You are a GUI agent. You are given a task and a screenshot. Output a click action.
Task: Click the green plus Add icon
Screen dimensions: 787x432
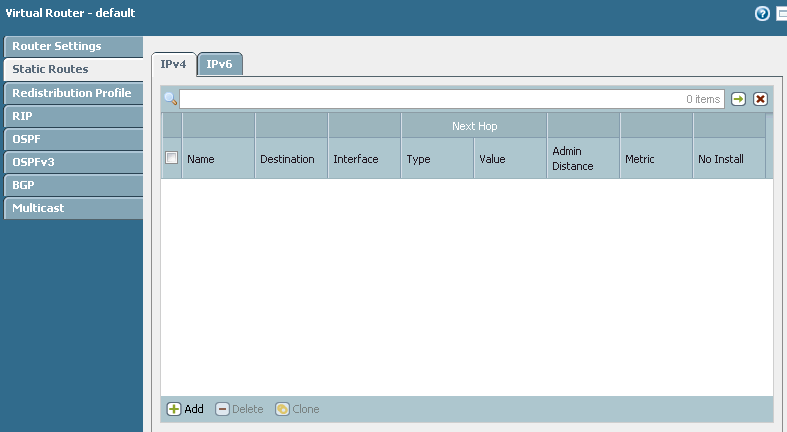click(174, 409)
